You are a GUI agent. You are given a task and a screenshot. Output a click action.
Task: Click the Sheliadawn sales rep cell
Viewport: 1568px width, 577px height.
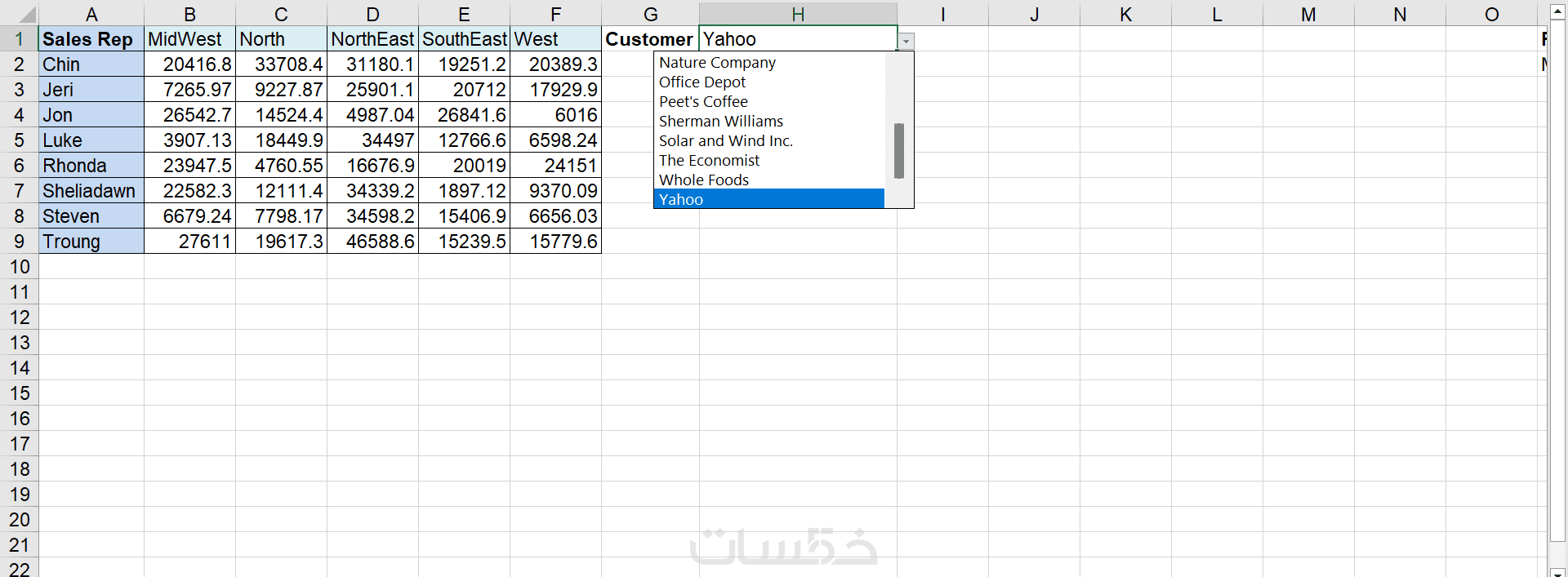coord(91,191)
